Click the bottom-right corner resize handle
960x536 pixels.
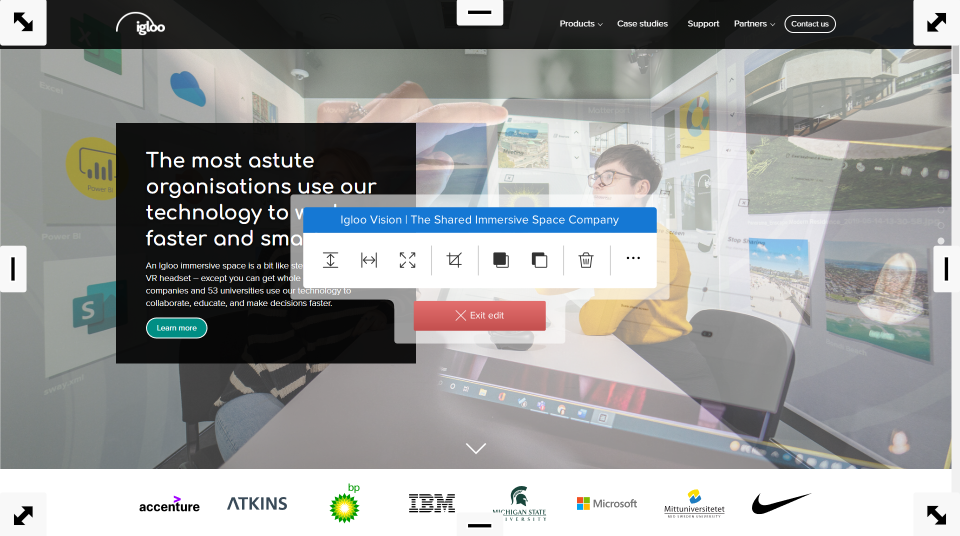click(936, 515)
